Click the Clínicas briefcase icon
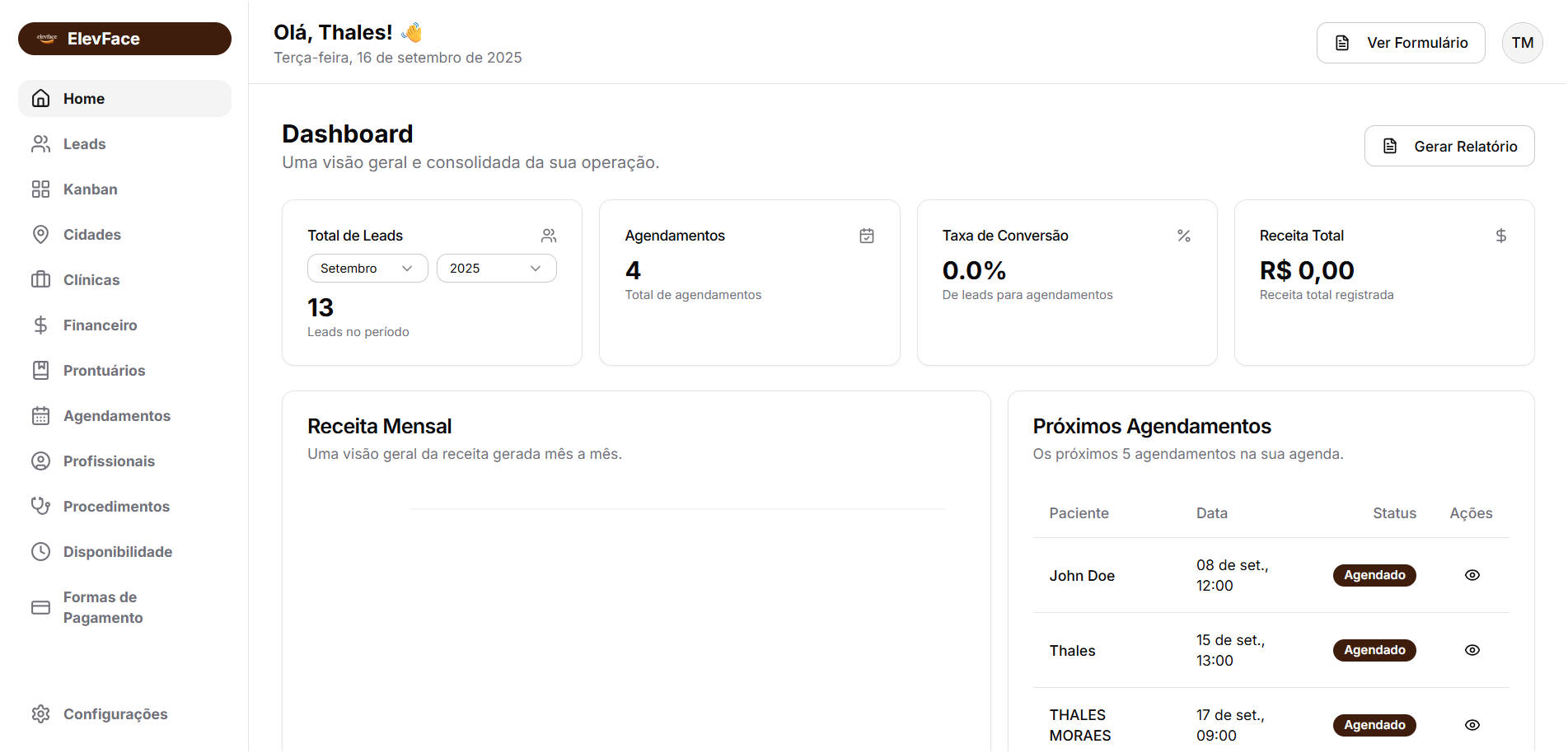Viewport: 1568px width, 753px height. tap(41, 279)
